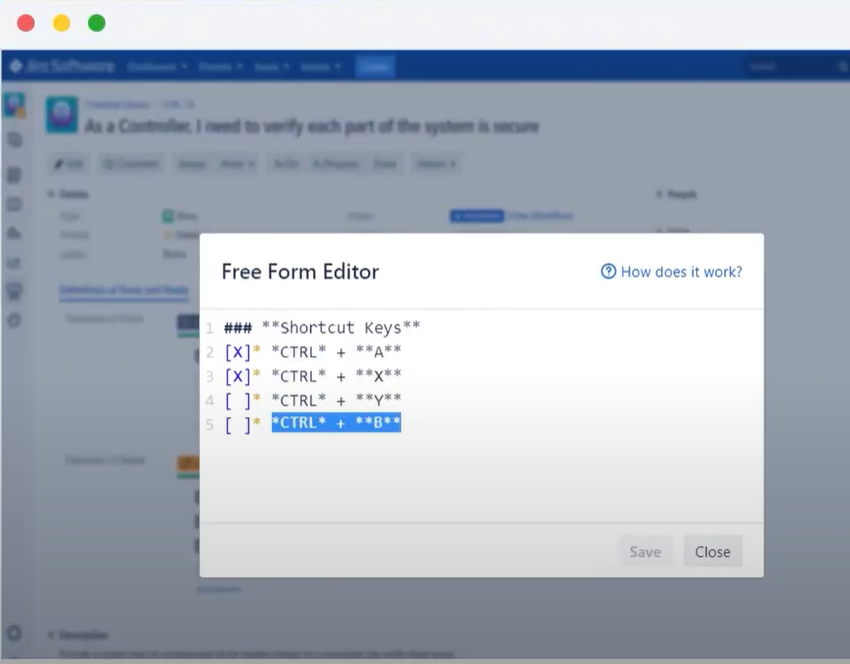The image size is (850, 664).
Task: Follow the "How does it work?" link
Action: click(679, 272)
